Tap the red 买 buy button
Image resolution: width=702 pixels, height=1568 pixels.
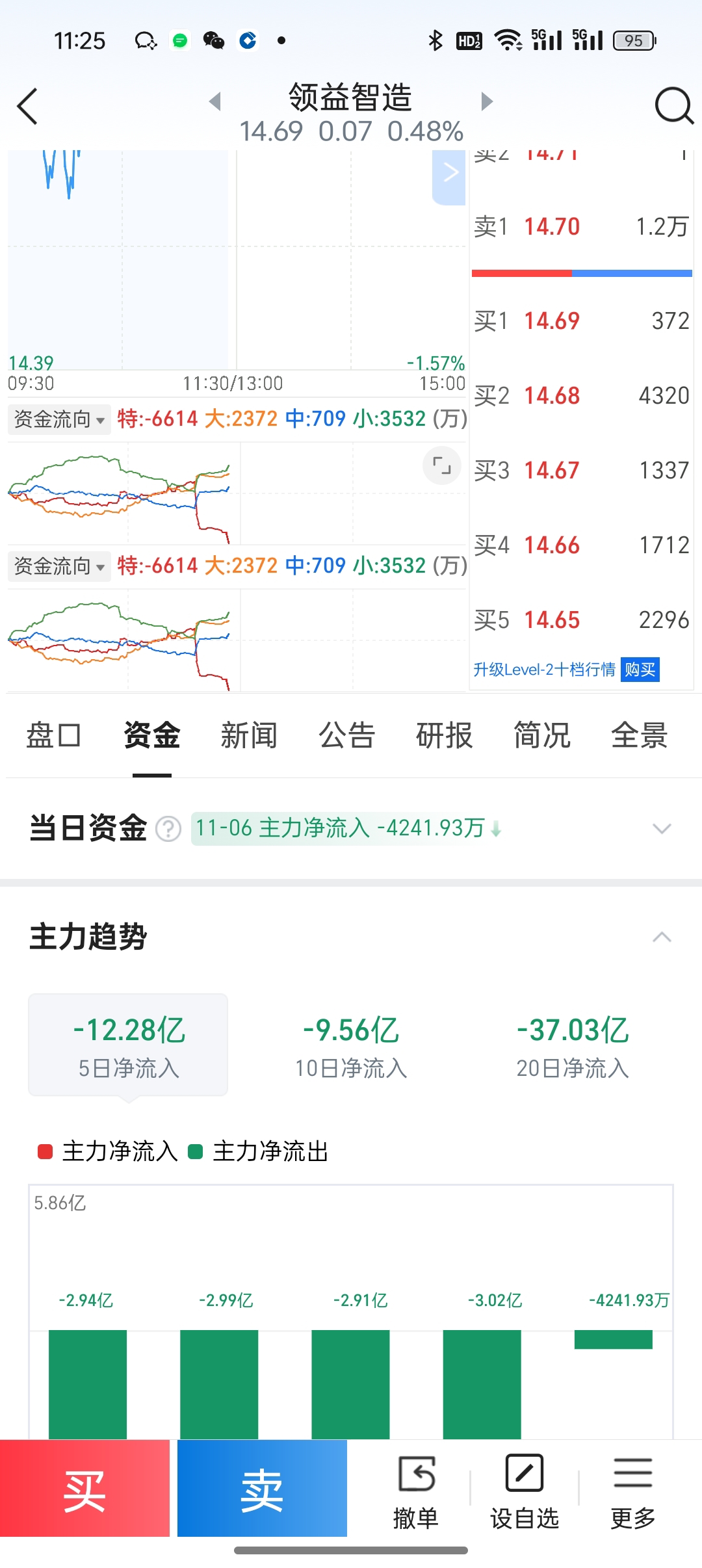coord(84,1488)
